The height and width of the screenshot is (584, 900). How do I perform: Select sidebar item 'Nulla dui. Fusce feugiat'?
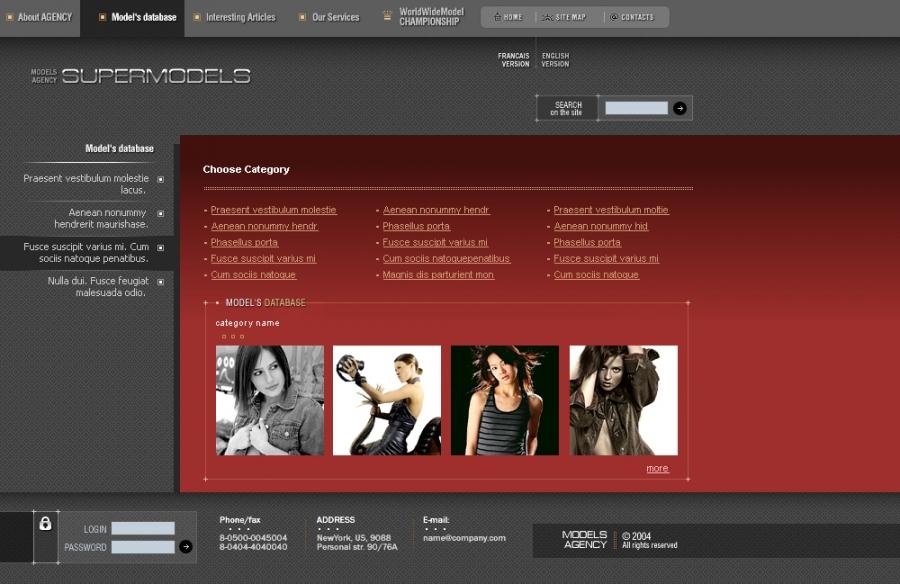tap(98, 287)
